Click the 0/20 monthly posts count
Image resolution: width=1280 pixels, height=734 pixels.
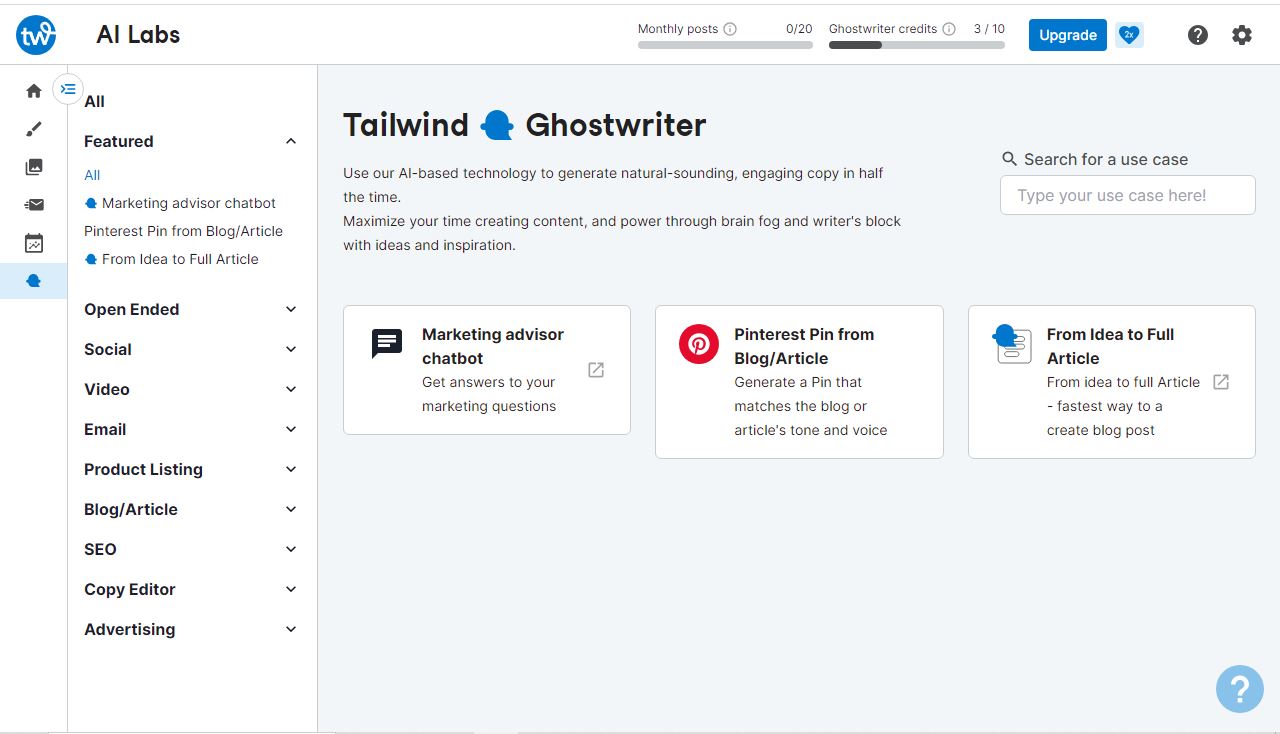tap(799, 29)
